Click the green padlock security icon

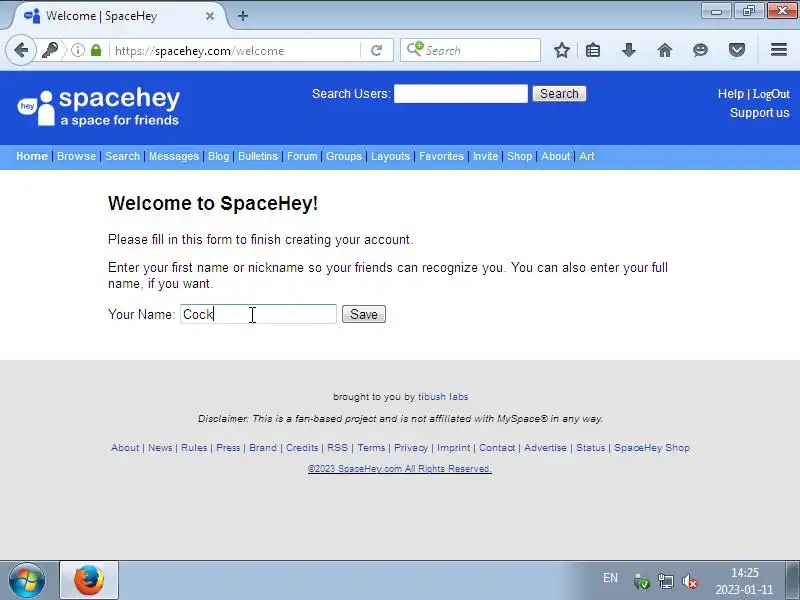[x=96, y=50]
